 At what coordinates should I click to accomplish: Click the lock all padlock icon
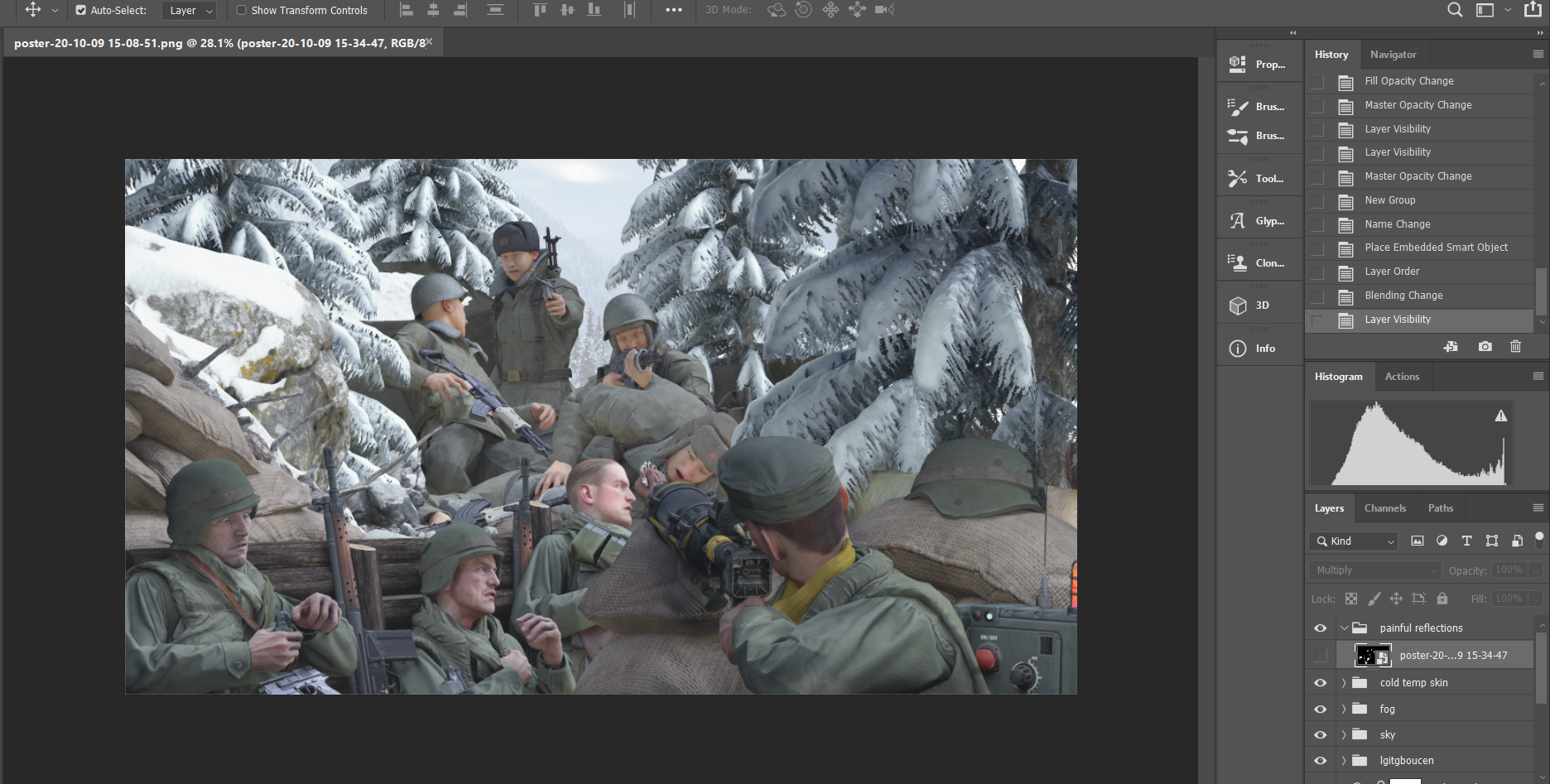coord(1442,599)
